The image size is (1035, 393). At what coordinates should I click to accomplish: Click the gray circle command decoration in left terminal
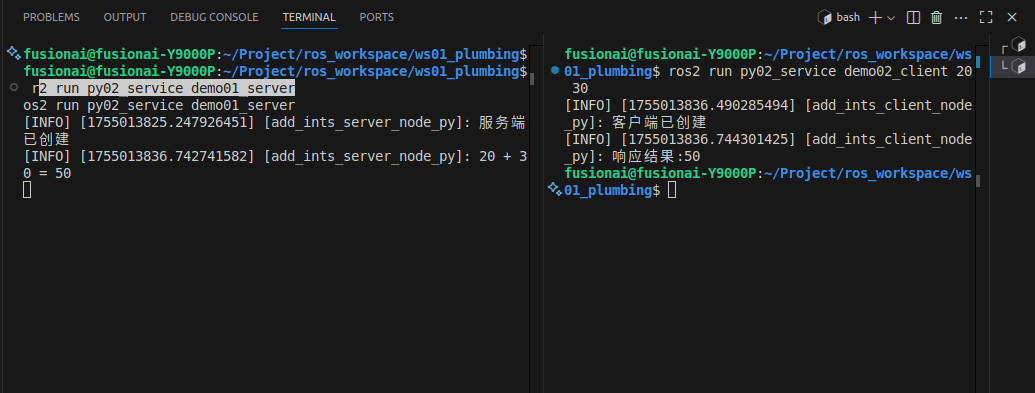coord(14,87)
